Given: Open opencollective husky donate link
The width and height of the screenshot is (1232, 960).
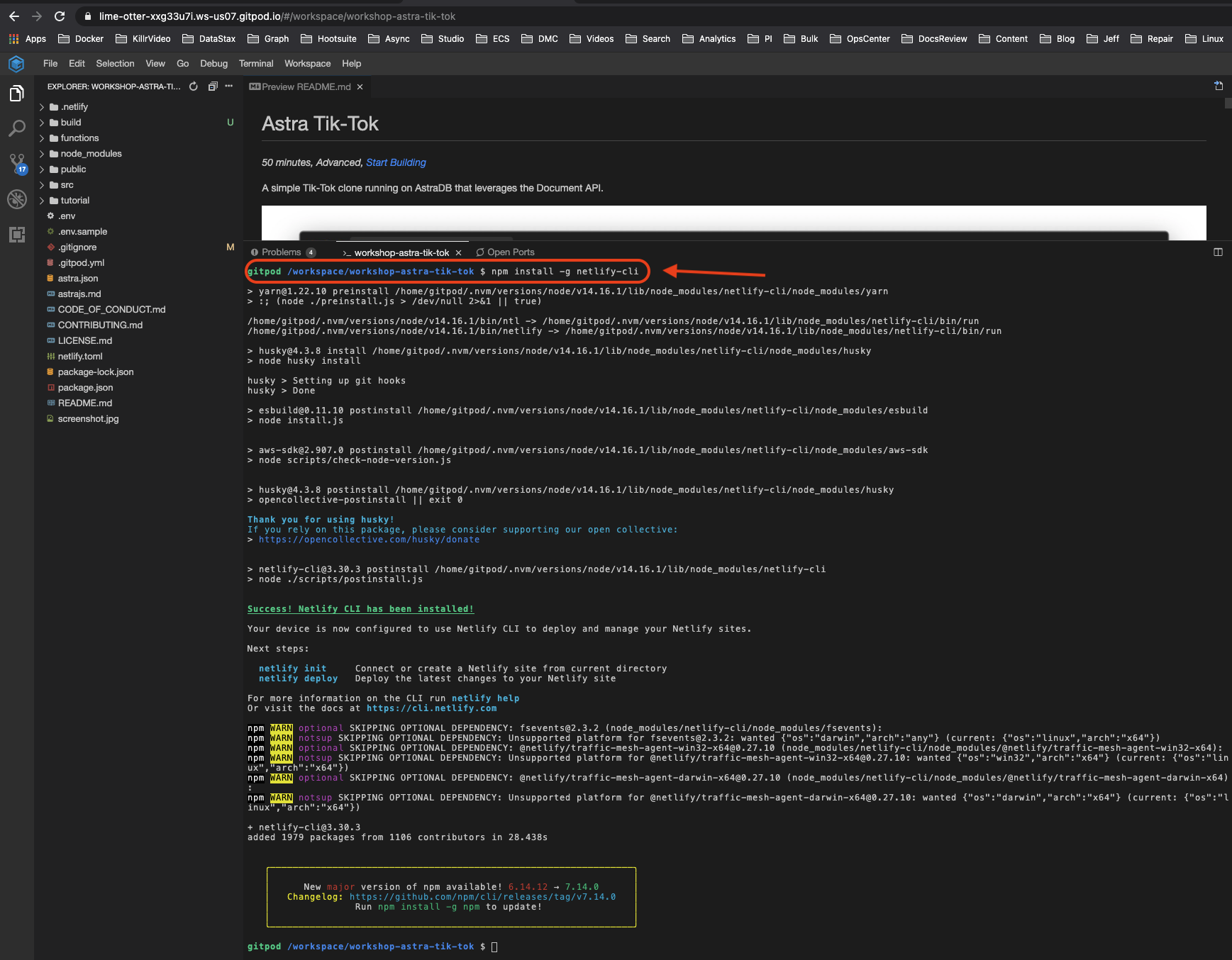Looking at the screenshot, I should click(x=369, y=540).
